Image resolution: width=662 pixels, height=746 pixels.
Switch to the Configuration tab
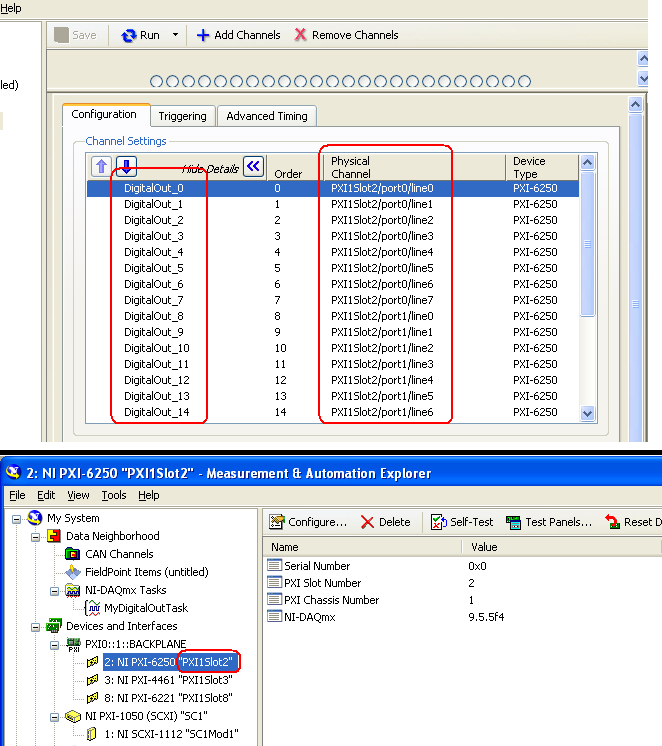(x=104, y=115)
